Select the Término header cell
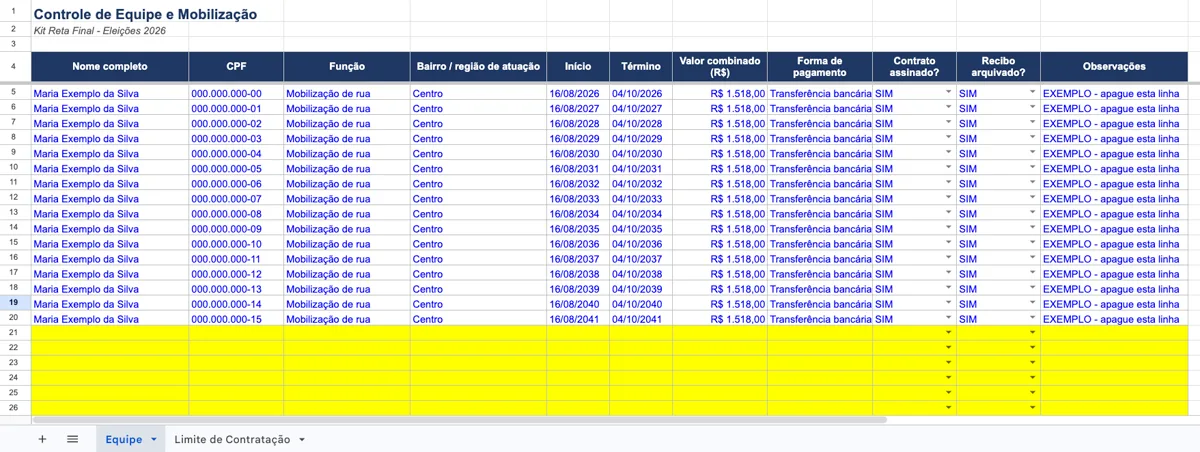1200x452 pixels. click(x=641, y=67)
